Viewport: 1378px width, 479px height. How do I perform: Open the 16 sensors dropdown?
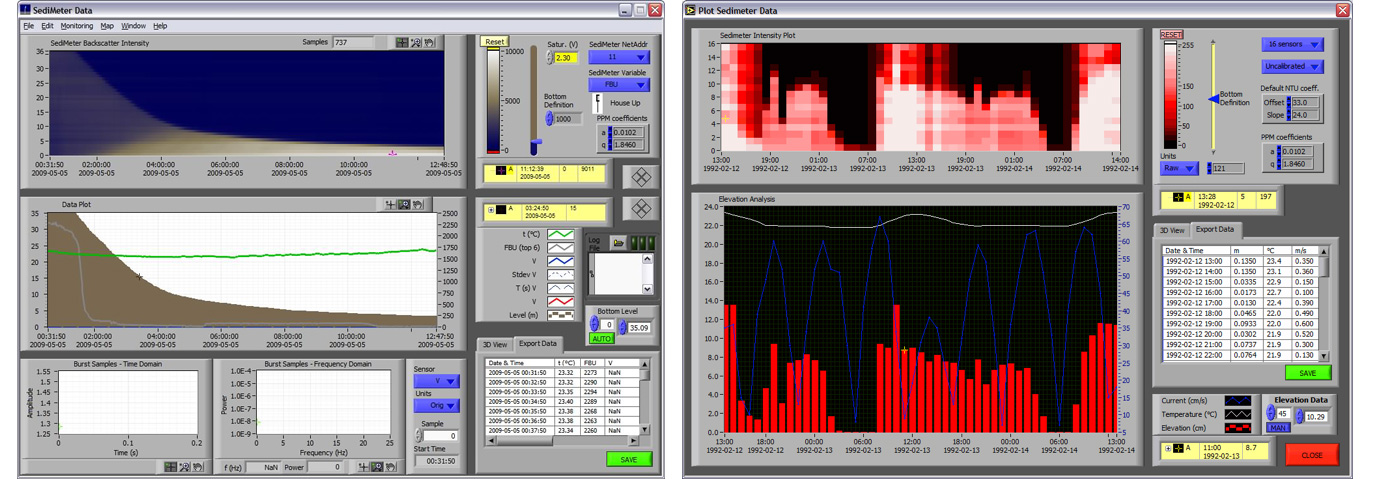[x=1291, y=45]
